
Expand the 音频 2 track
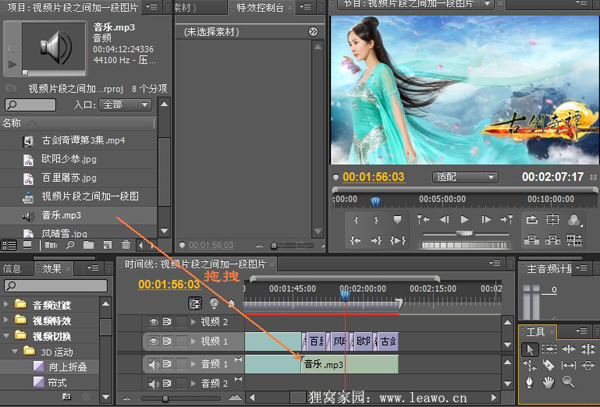point(193,383)
